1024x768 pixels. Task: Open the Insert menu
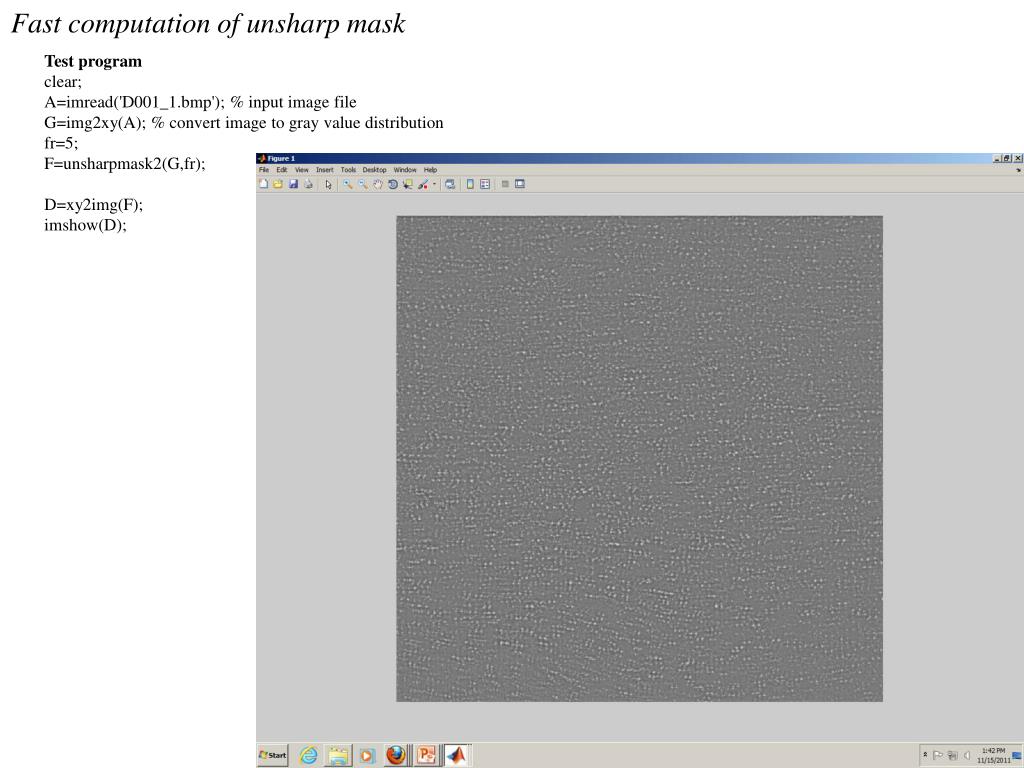coord(325,170)
